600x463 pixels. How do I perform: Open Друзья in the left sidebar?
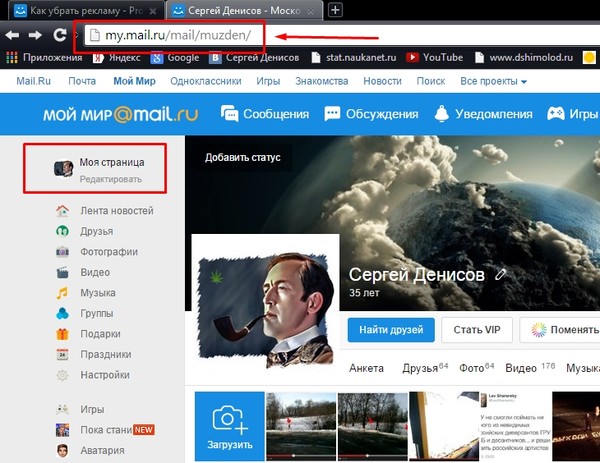click(x=85, y=231)
